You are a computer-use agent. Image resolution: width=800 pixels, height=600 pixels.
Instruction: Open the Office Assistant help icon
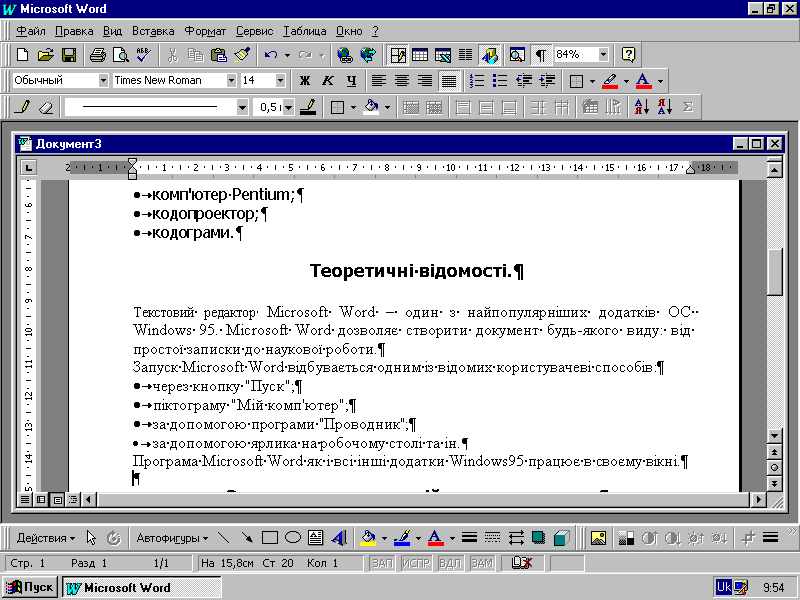pos(628,54)
